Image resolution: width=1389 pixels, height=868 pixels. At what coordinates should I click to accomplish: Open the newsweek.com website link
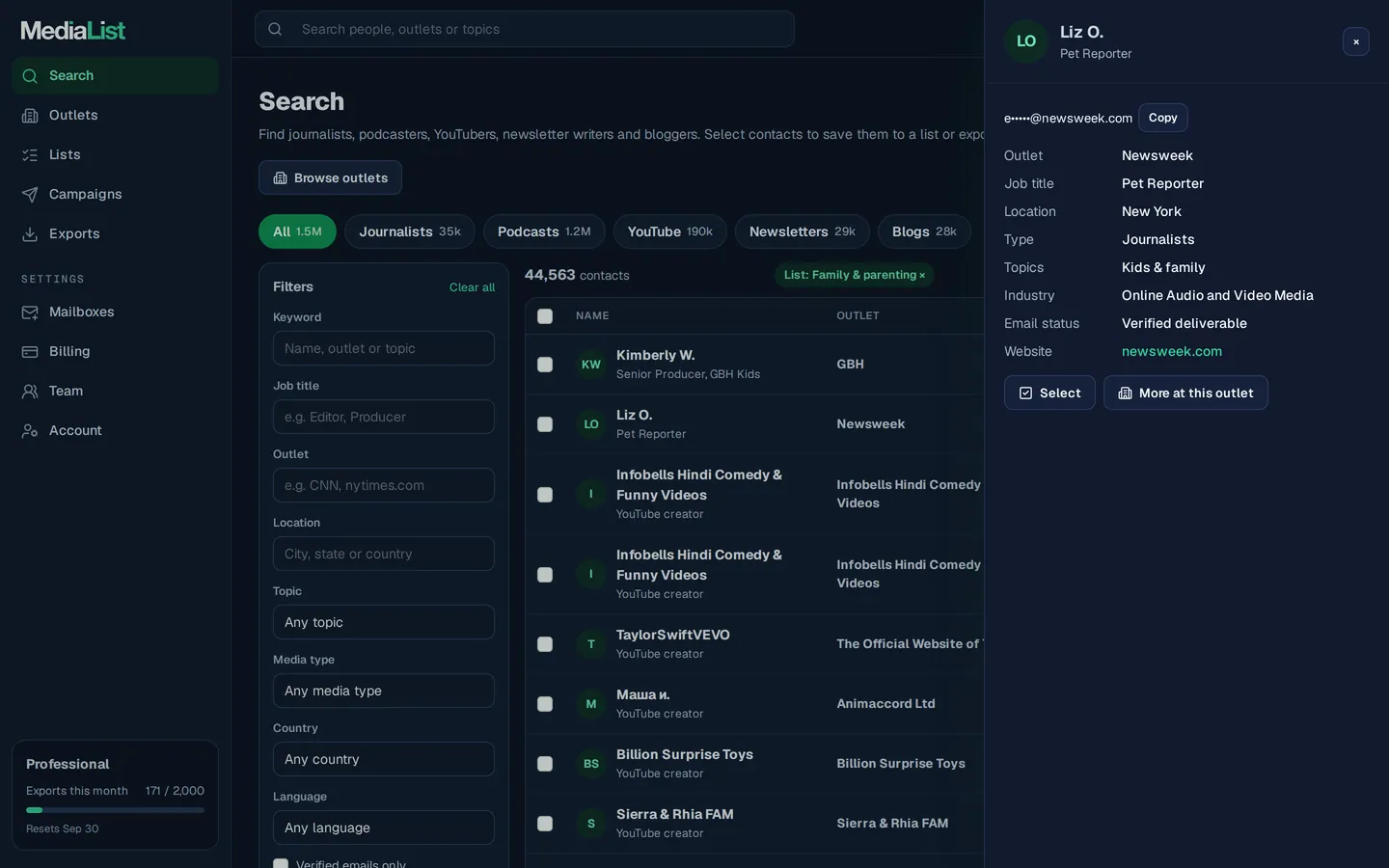pos(1172,351)
